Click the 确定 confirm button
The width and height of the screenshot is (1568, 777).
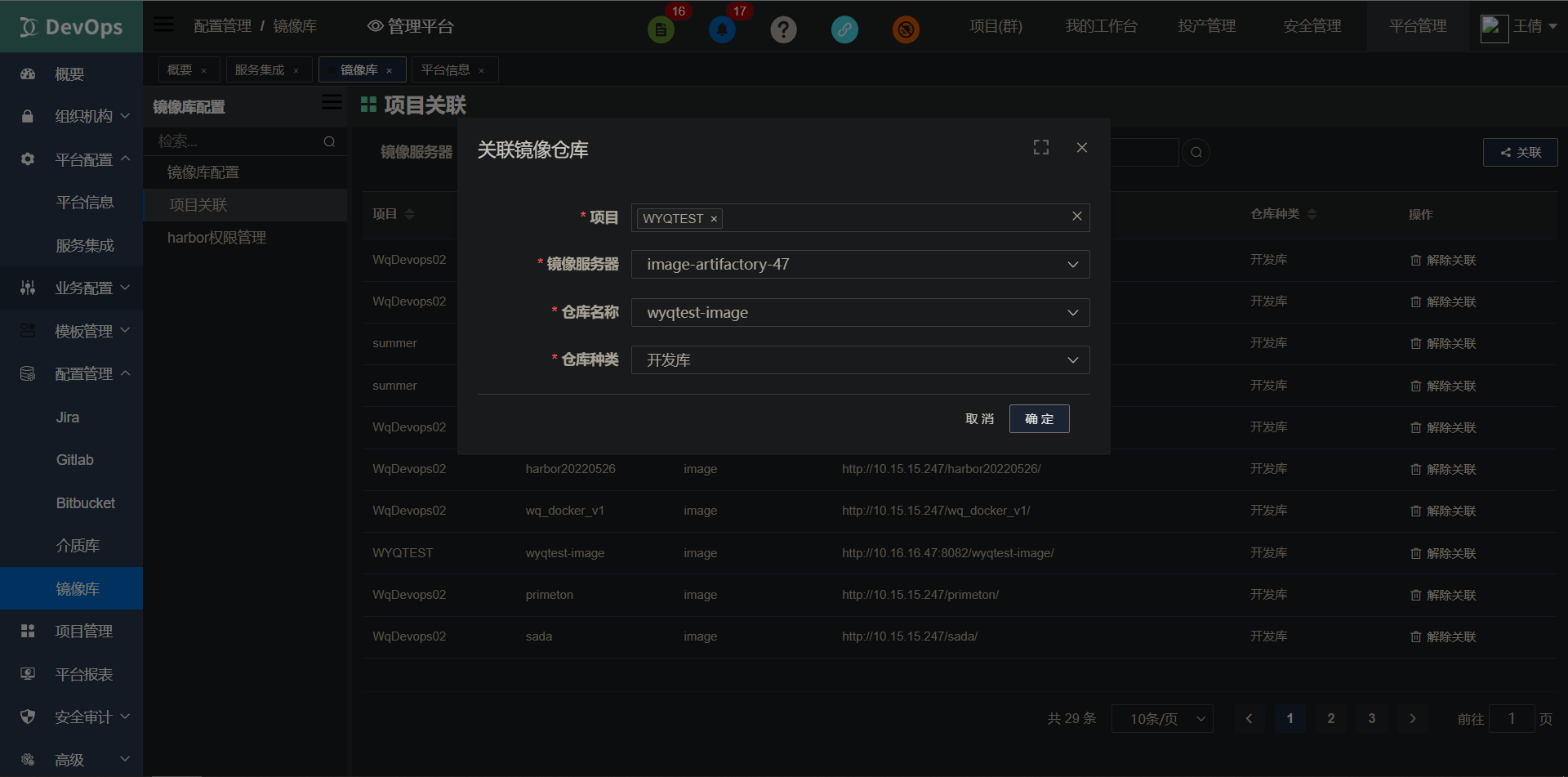tap(1039, 418)
